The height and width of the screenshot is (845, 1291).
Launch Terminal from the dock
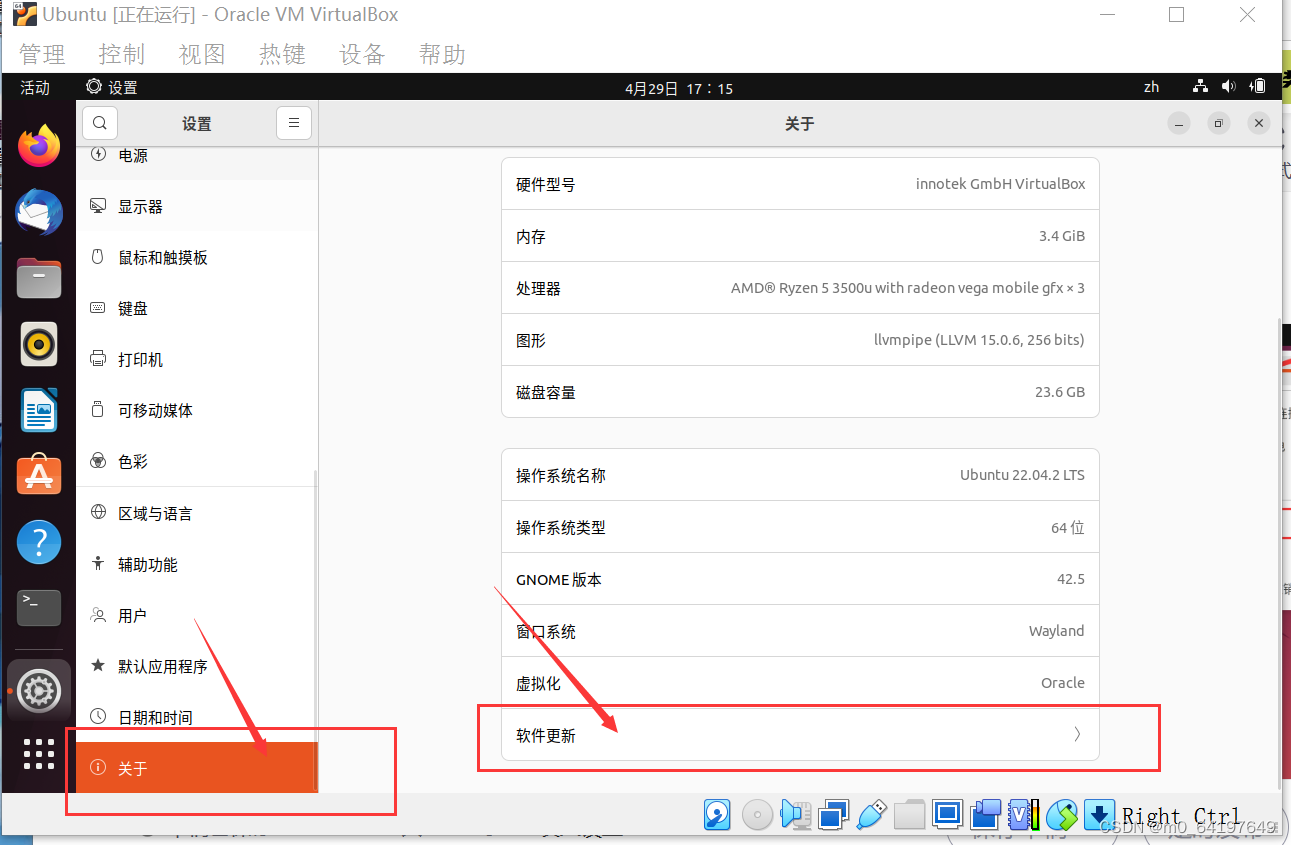coord(39,607)
